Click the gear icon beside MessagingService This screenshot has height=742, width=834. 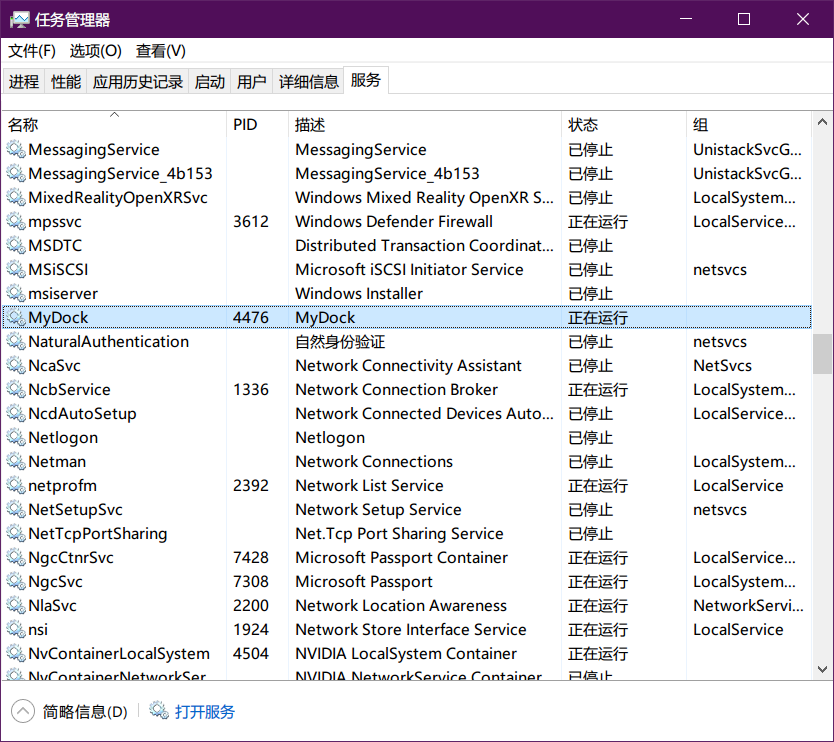coord(16,149)
